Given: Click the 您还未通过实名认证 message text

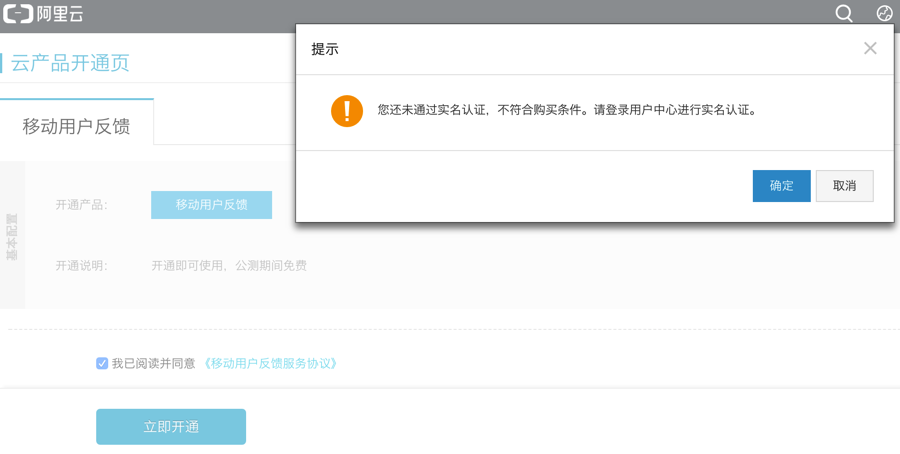Looking at the screenshot, I should 567,110.
